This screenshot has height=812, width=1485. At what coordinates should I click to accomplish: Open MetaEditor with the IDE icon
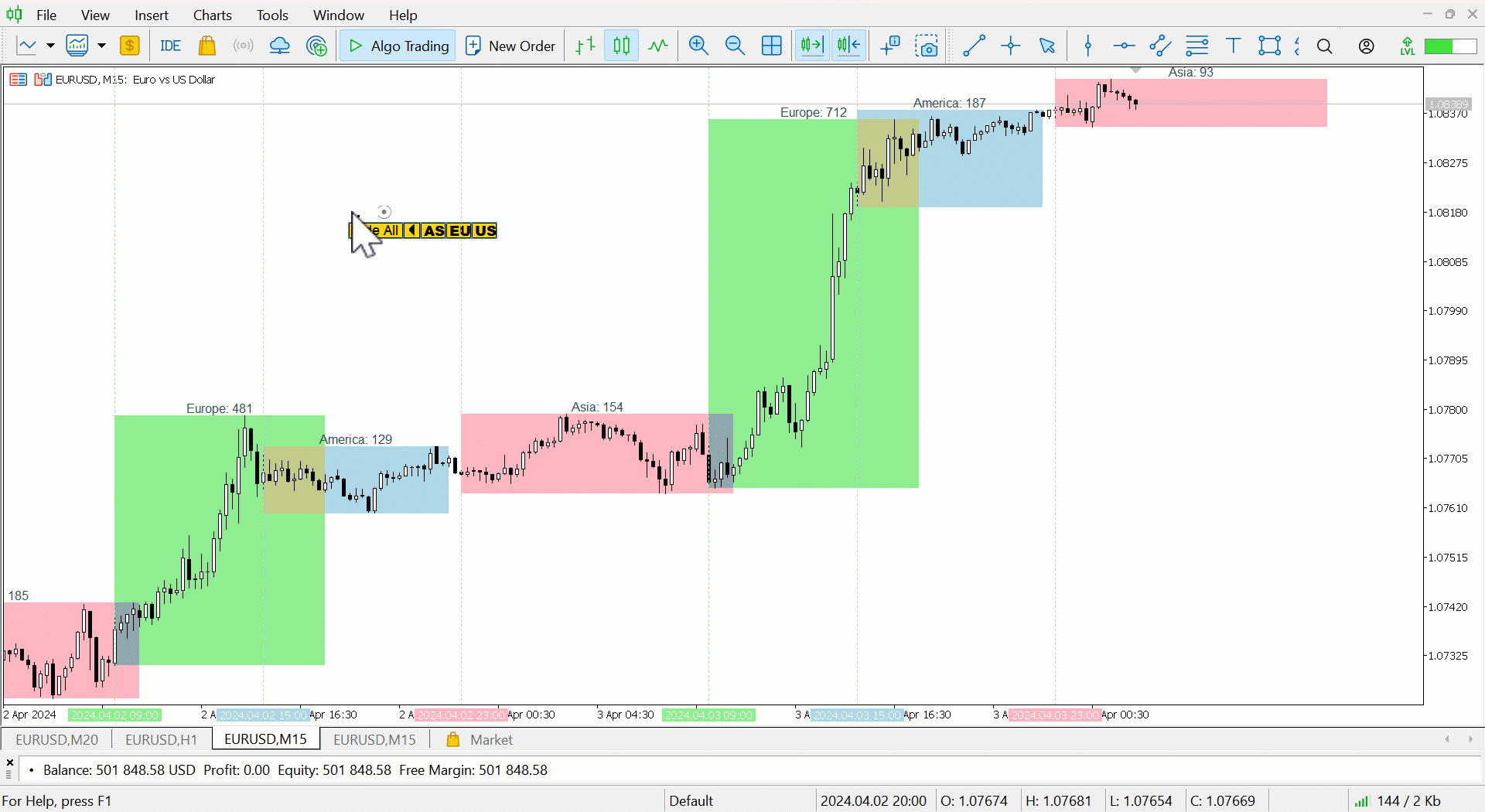[170, 46]
